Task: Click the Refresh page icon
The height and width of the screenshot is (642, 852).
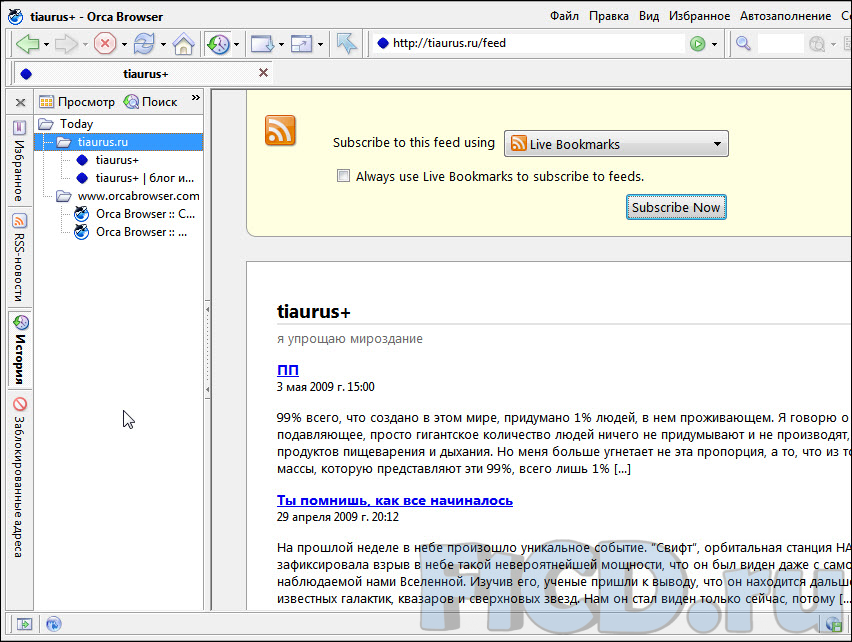Action: click(x=144, y=43)
